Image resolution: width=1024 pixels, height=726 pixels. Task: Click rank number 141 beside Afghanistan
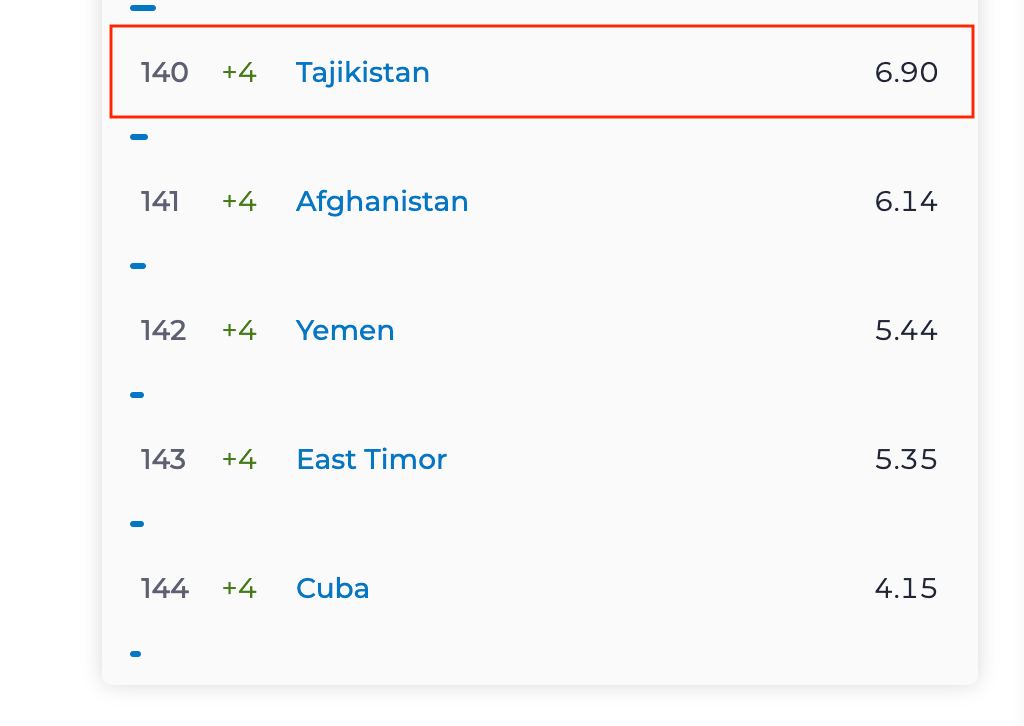159,201
